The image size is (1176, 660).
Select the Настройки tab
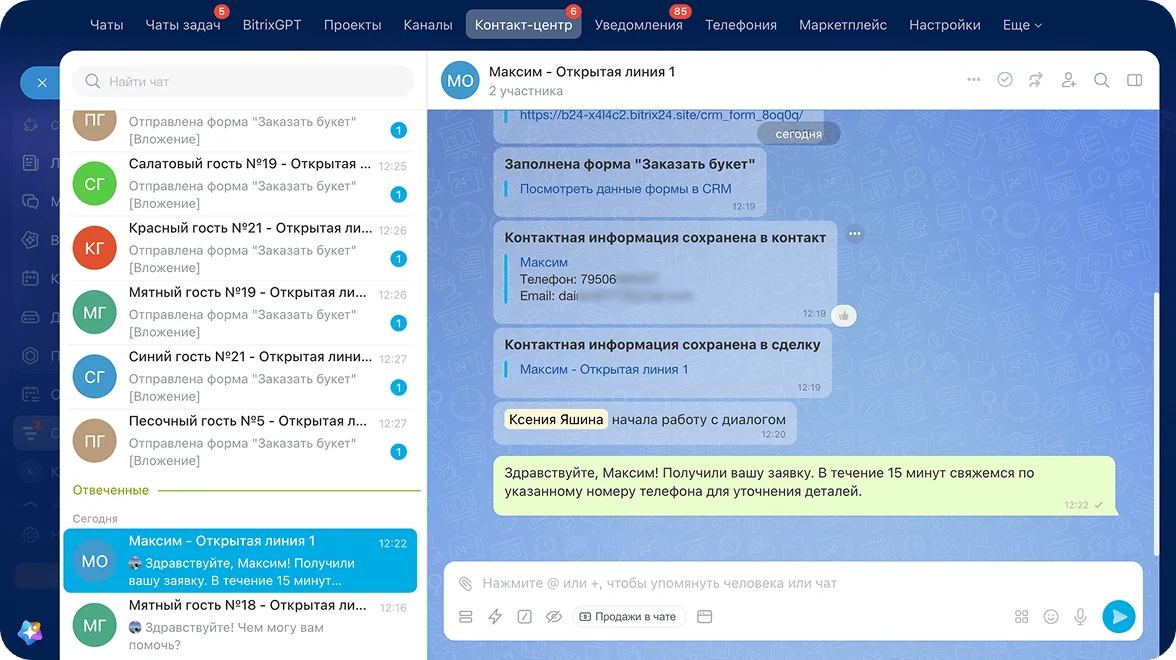tap(944, 25)
